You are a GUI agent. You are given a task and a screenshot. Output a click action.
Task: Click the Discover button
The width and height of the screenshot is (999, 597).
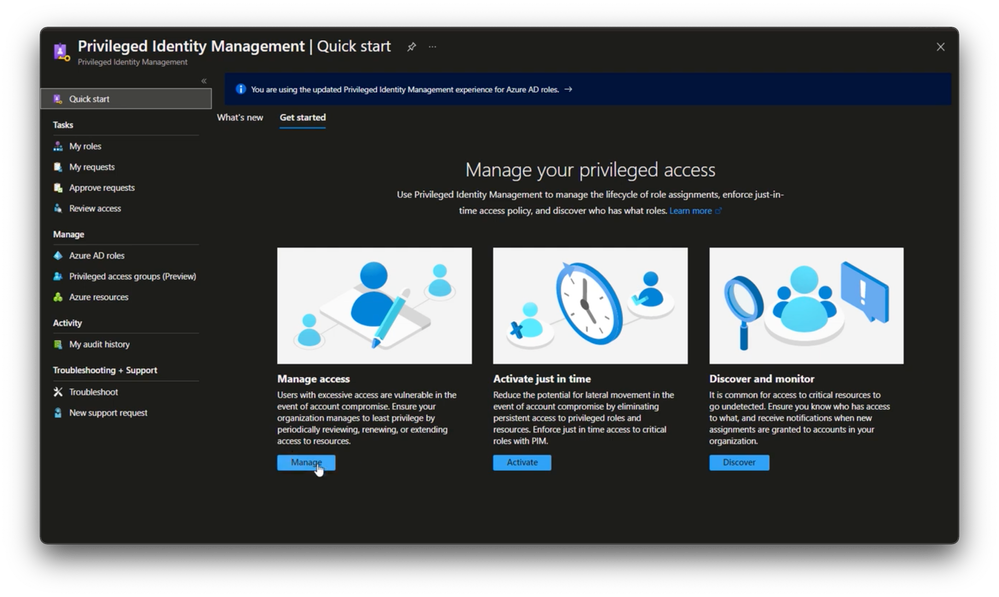(739, 463)
